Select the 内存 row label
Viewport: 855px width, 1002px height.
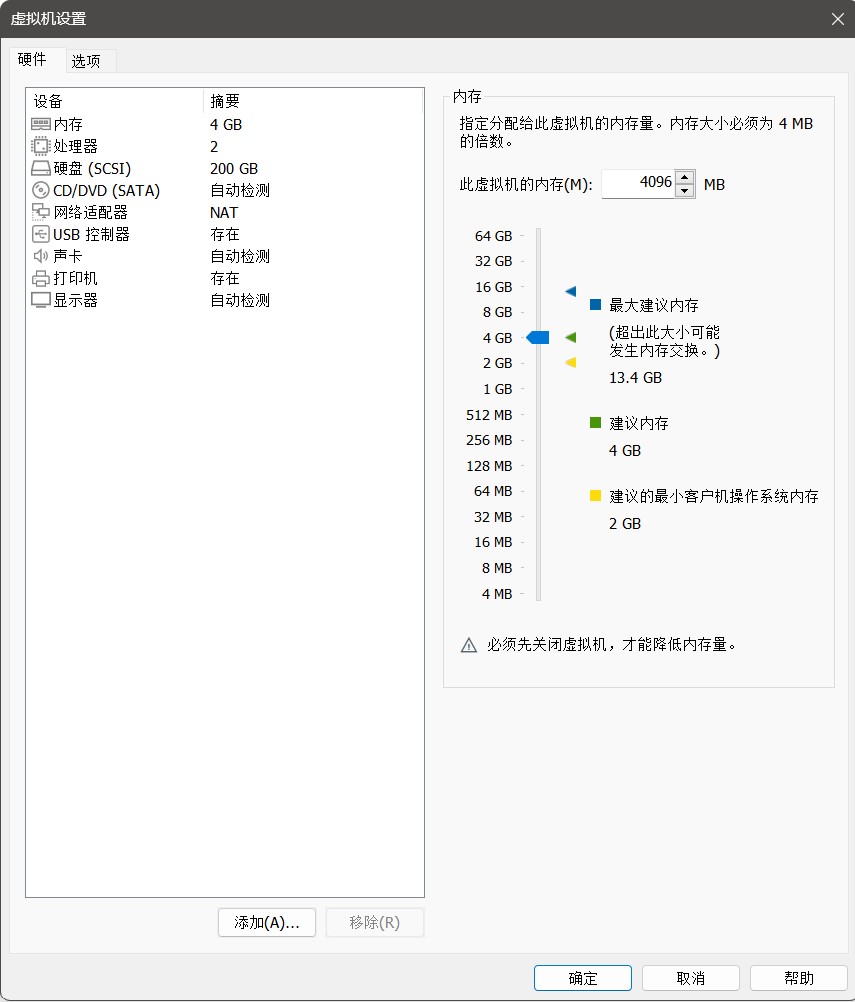click(68, 125)
